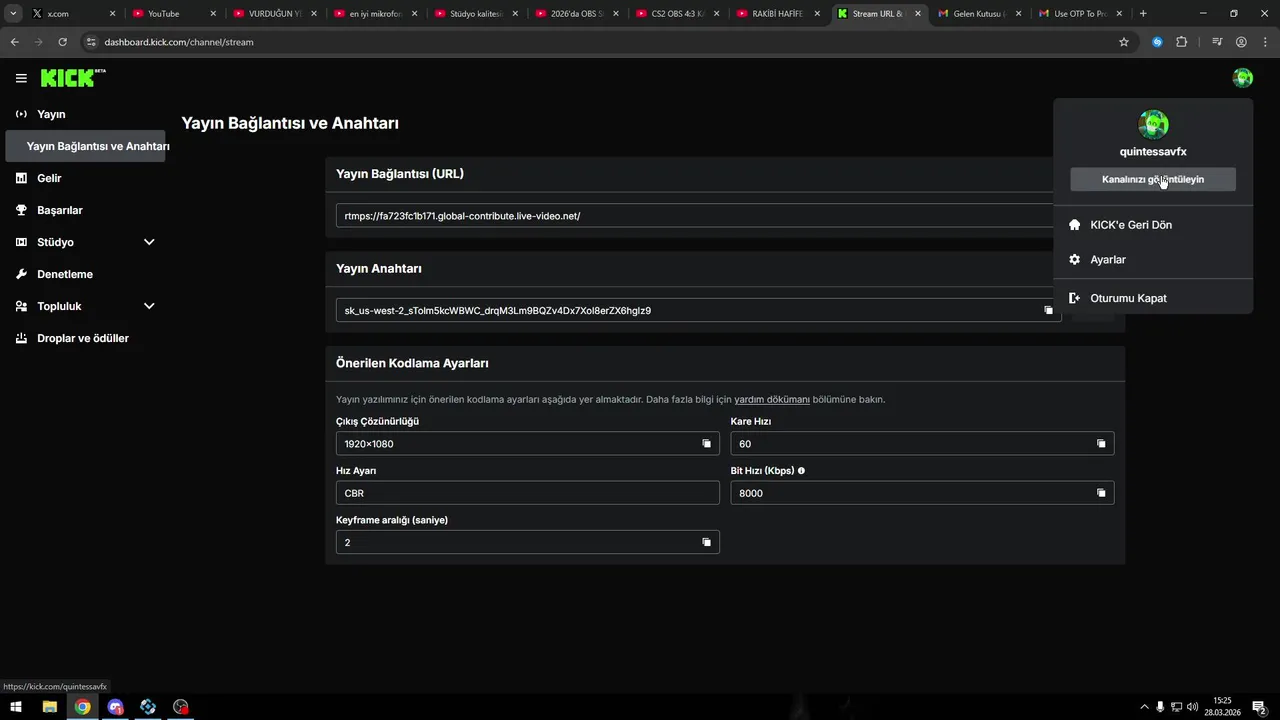This screenshot has height=720, width=1280.
Task: Open Gelir in the sidebar
Action: 49,178
